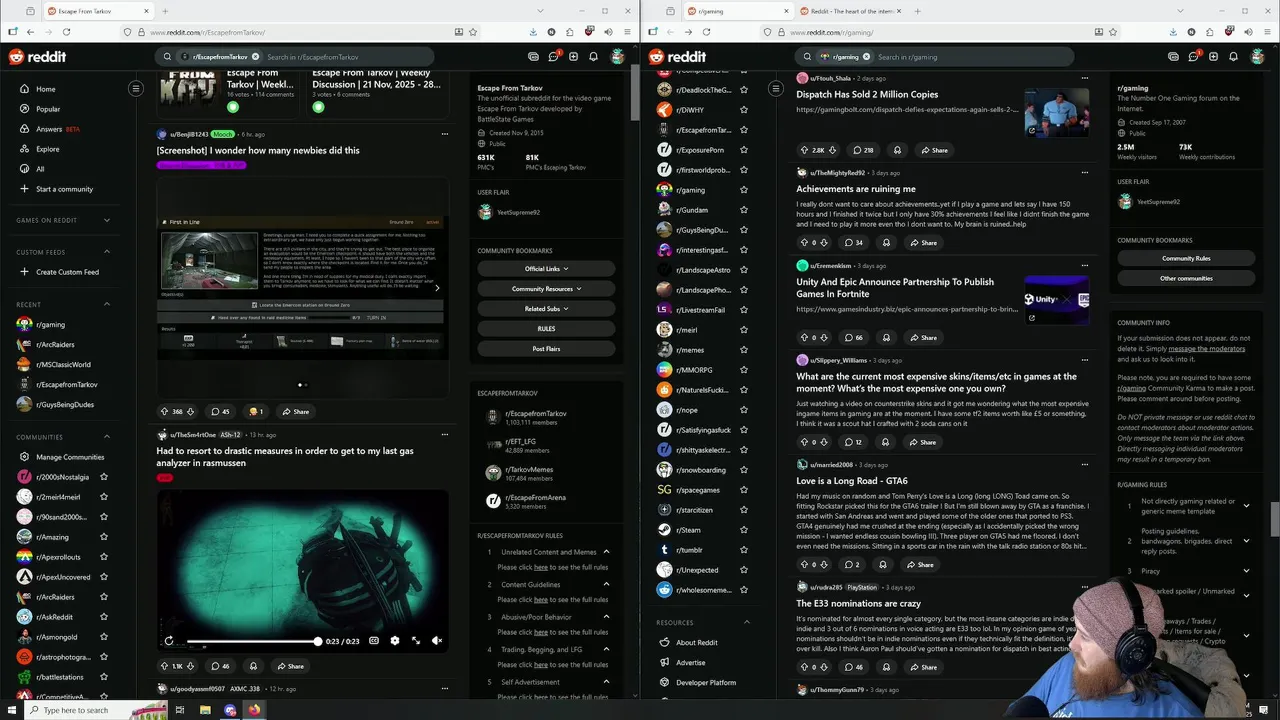
Task: Favorite r/Steam with the star
Action: coord(743,530)
